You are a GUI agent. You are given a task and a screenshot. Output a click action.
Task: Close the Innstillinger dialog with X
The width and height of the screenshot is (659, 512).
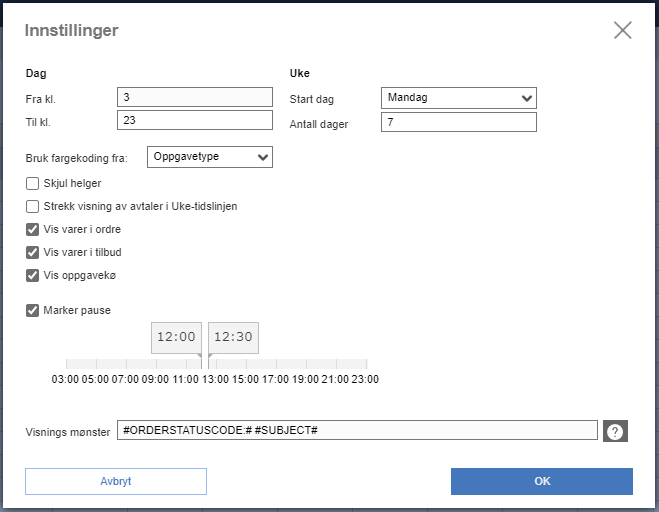[622, 30]
